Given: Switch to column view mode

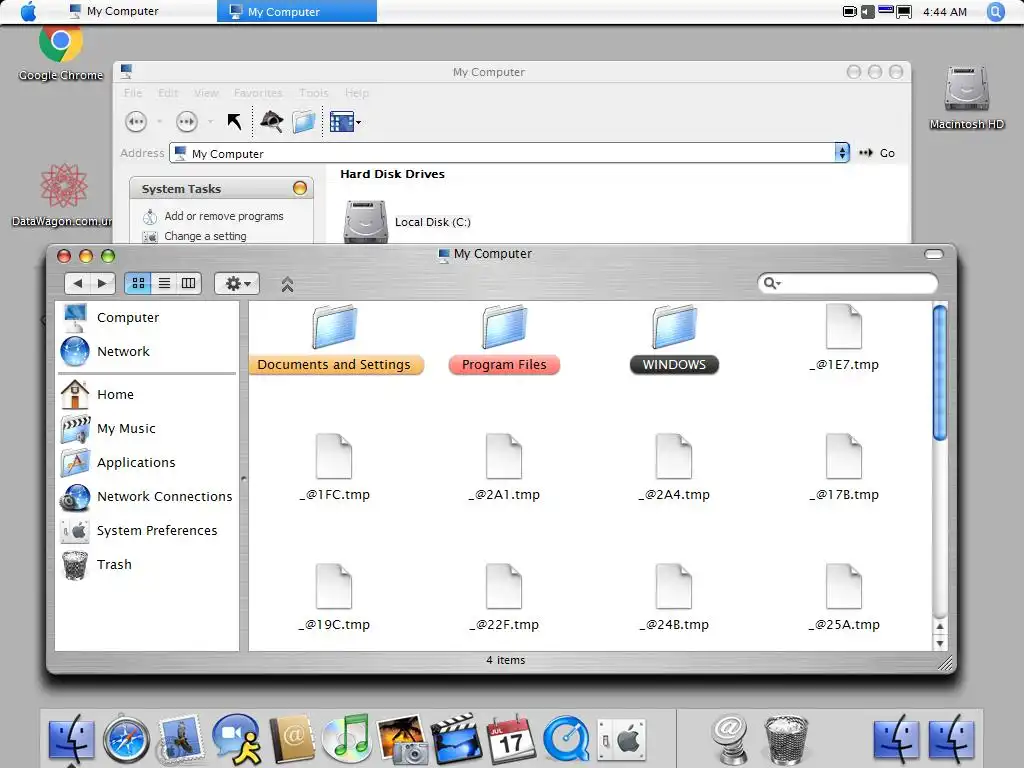Looking at the screenshot, I should coord(189,283).
